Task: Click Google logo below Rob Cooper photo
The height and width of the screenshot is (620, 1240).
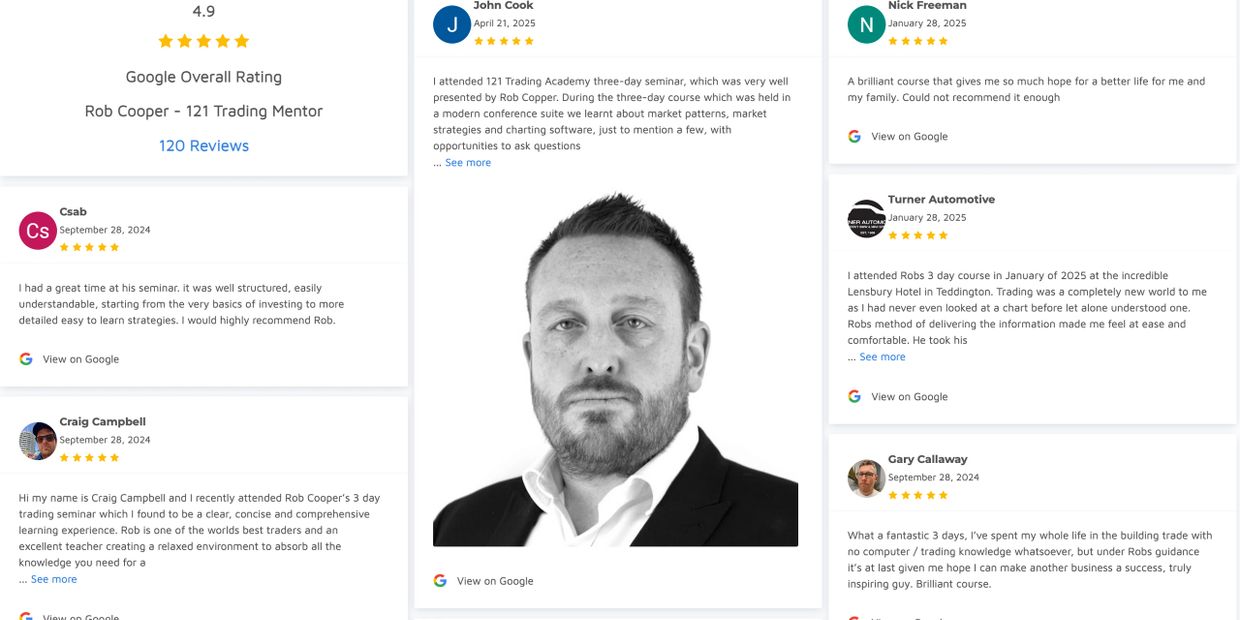Action: coord(440,581)
